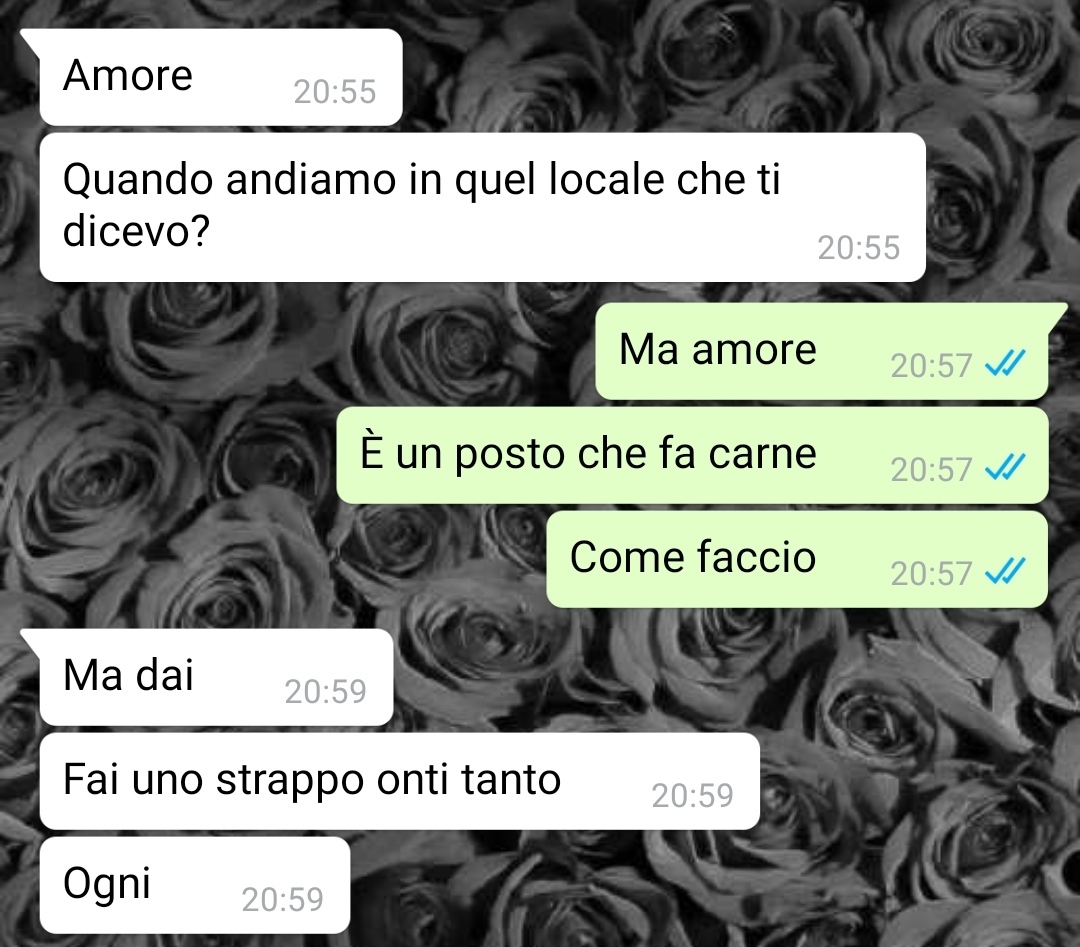Click 20:55 timestamp on 'Quando andiamo' message
Viewport: 1080px width, 947px height.
pyautogui.click(x=859, y=248)
